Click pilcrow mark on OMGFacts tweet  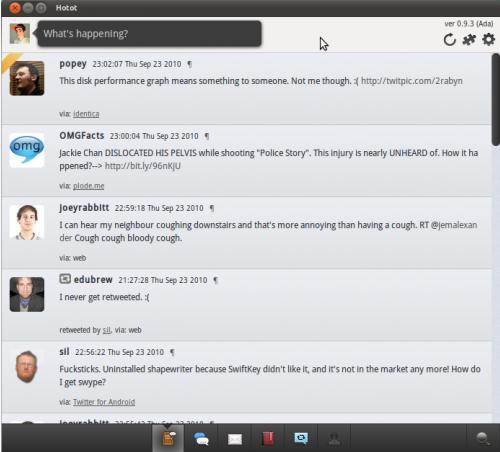tap(207, 136)
